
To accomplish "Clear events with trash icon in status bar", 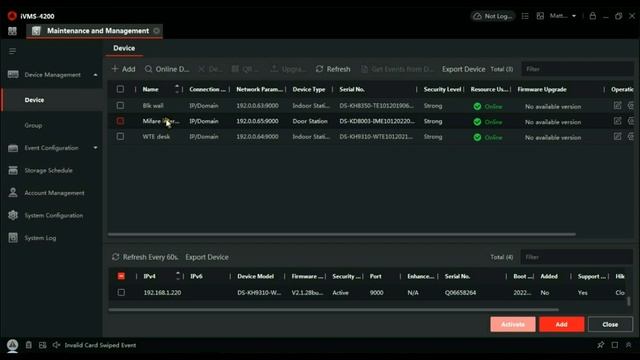I will pos(29,345).
